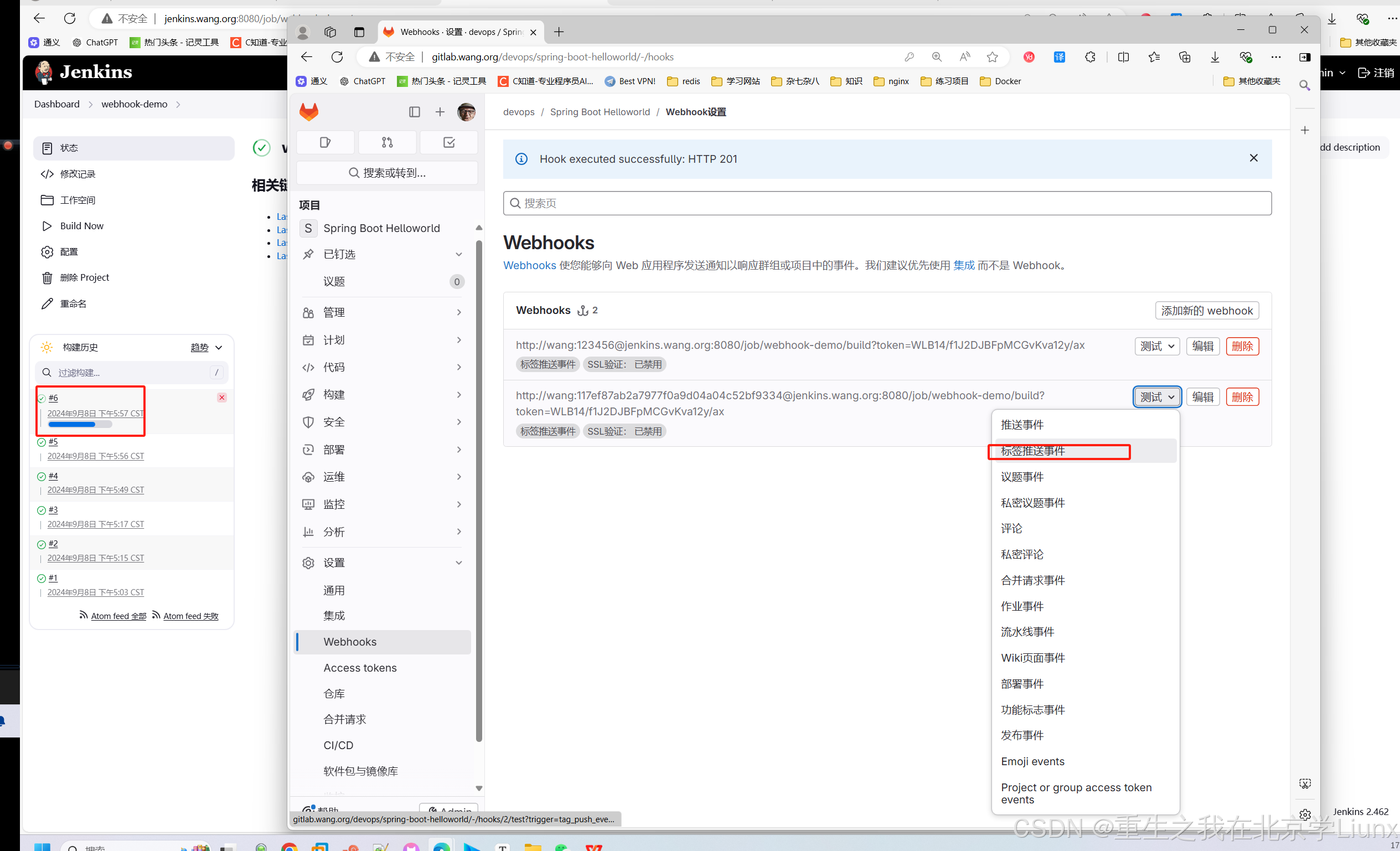Toggle the GitLab sidebar collapse icon
This screenshot has width=1400, height=851.
[x=414, y=112]
